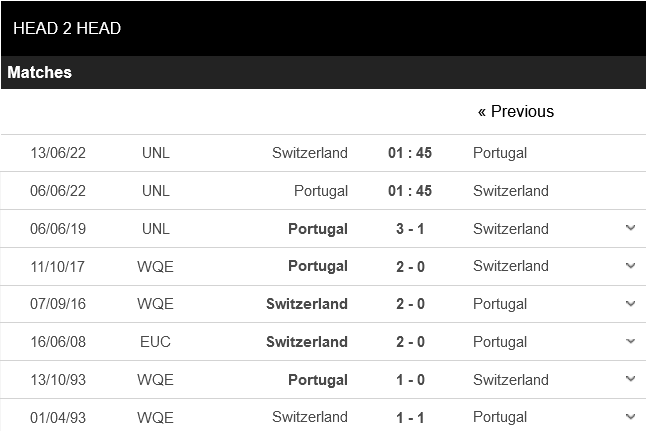
Task: Go to Previous matches
Action: pyautogui.click(x=515, y=111)
